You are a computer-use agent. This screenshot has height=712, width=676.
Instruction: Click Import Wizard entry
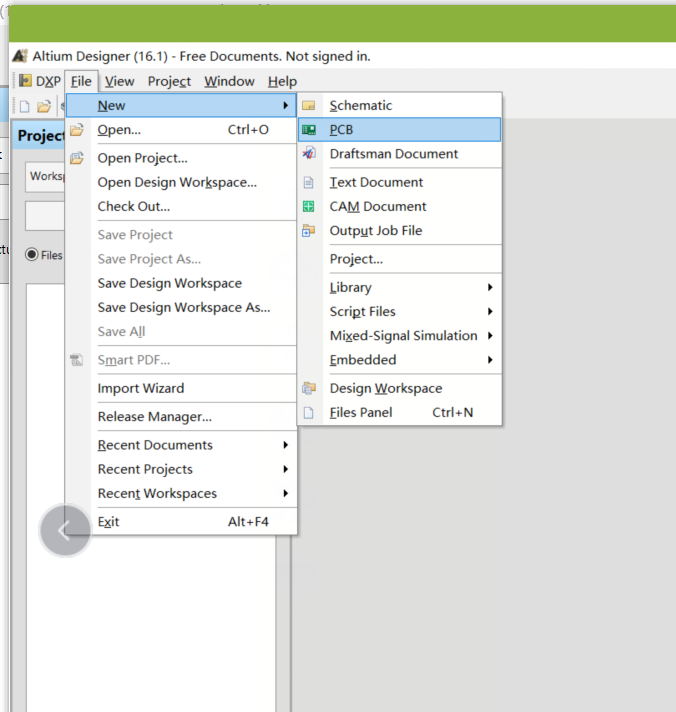(182, 388)
